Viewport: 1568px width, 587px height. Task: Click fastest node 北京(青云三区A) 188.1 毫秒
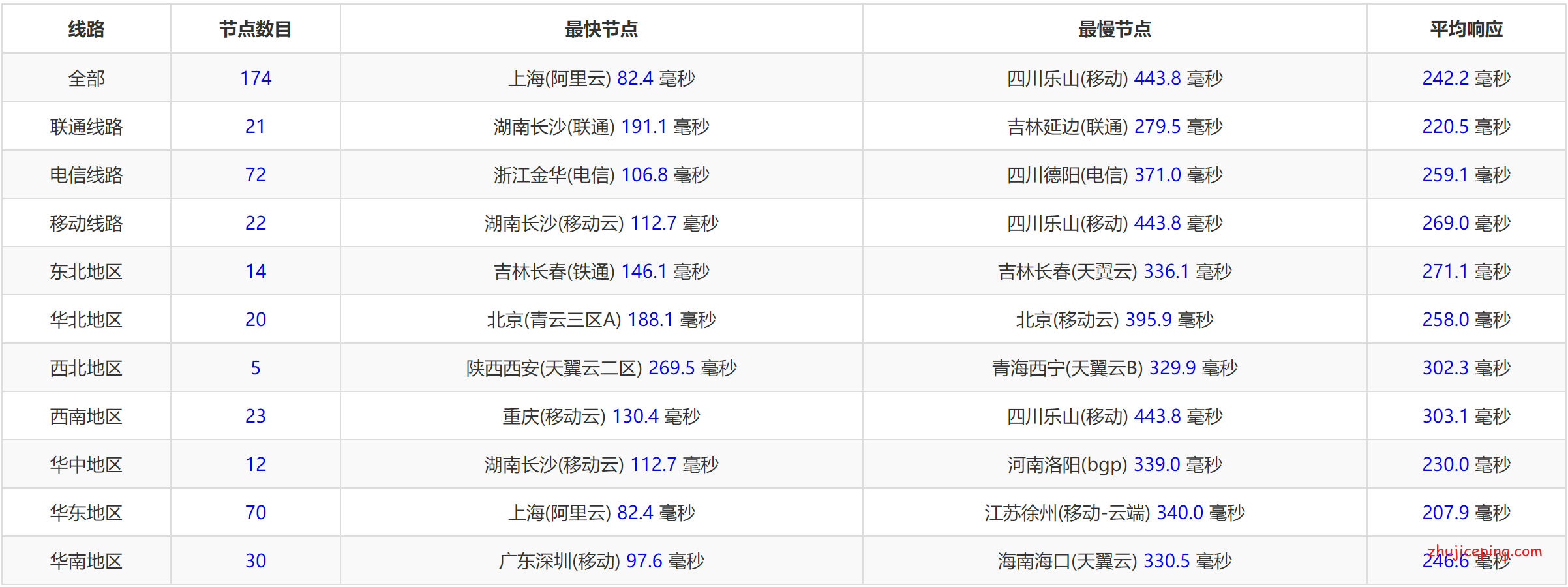601,320
